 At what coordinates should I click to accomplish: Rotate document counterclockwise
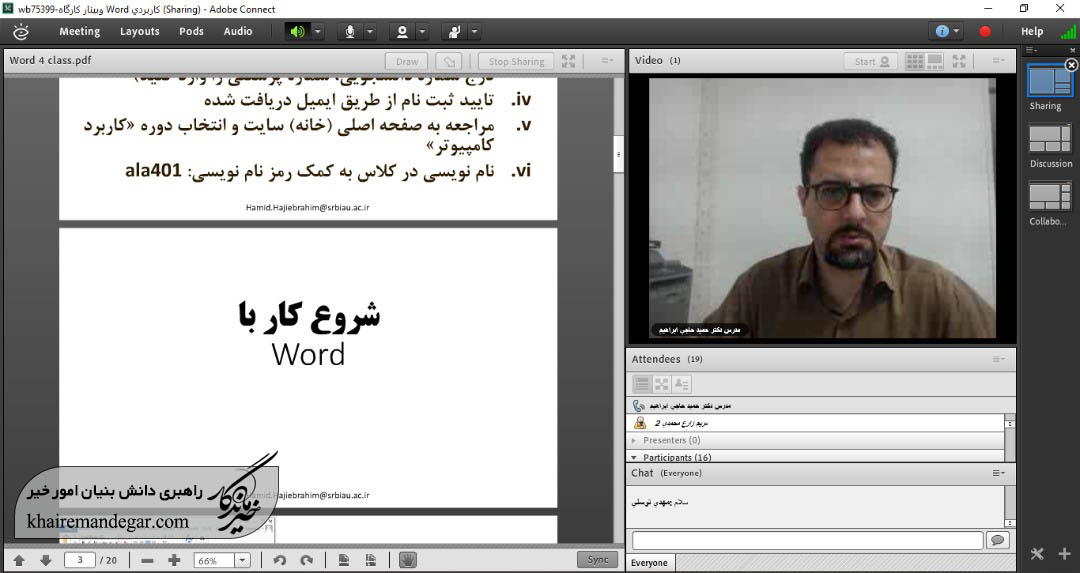280,561
